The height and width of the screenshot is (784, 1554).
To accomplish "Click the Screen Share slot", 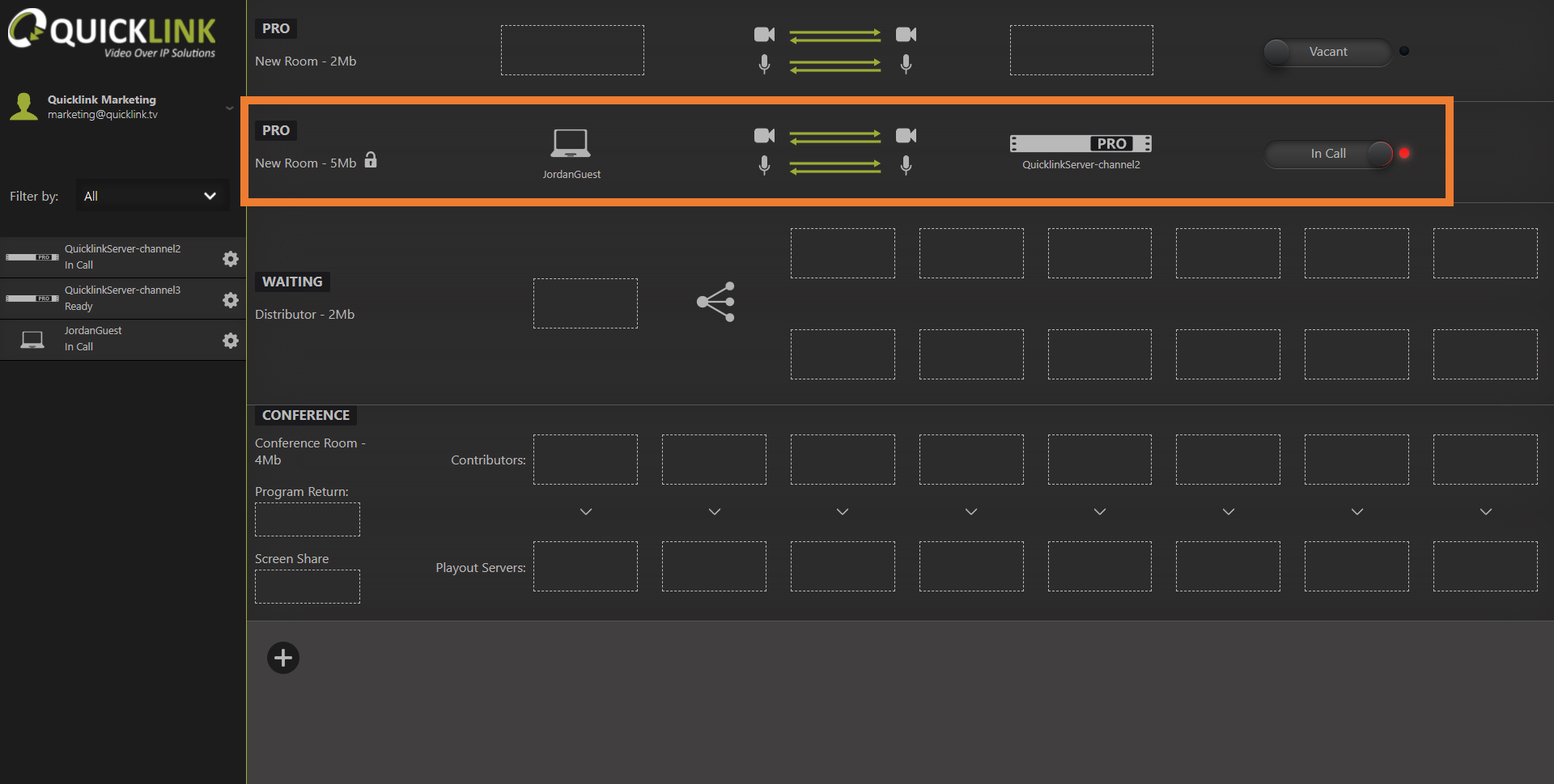I will [308, 587].
